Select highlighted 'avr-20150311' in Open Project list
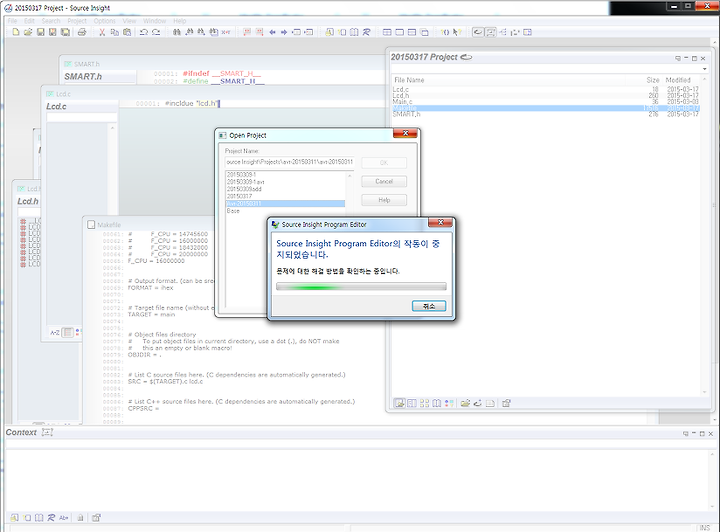Viewport: 720px width, 532px height. pos(286,203)
